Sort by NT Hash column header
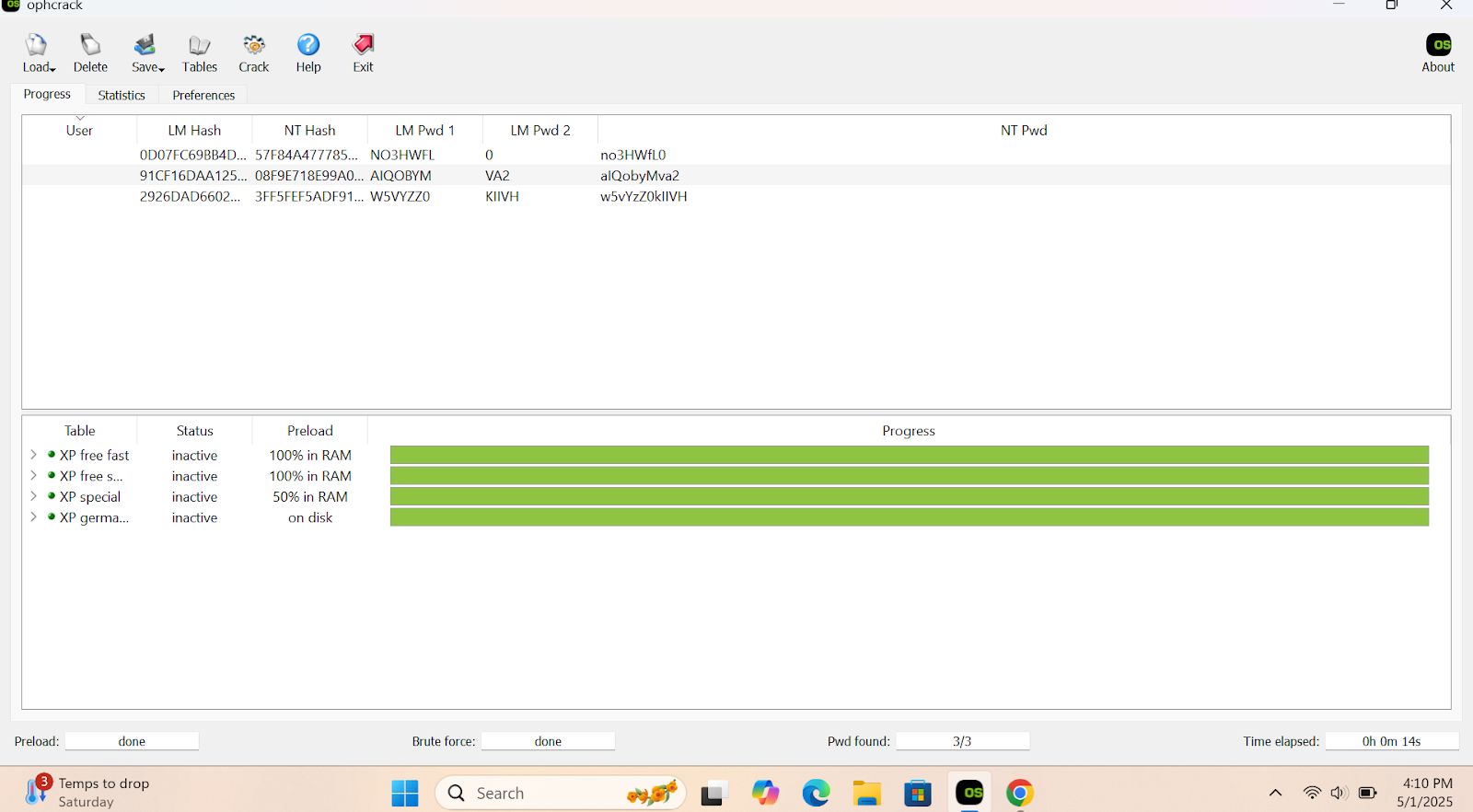1473x812 pixels. pyautogui.click(x=309, y=130)
